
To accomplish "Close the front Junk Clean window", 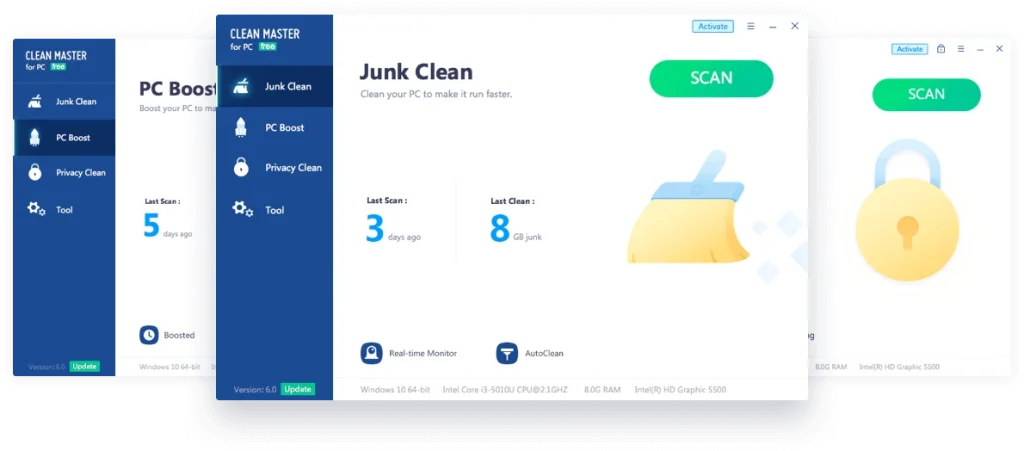I will (795, 26).
